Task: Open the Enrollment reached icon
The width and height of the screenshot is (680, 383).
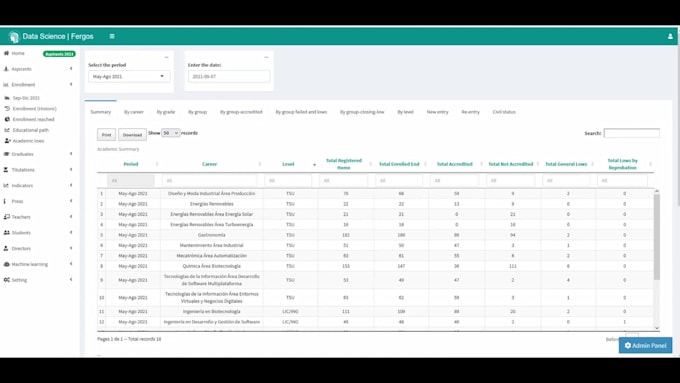Action: [x=7, y=119]
